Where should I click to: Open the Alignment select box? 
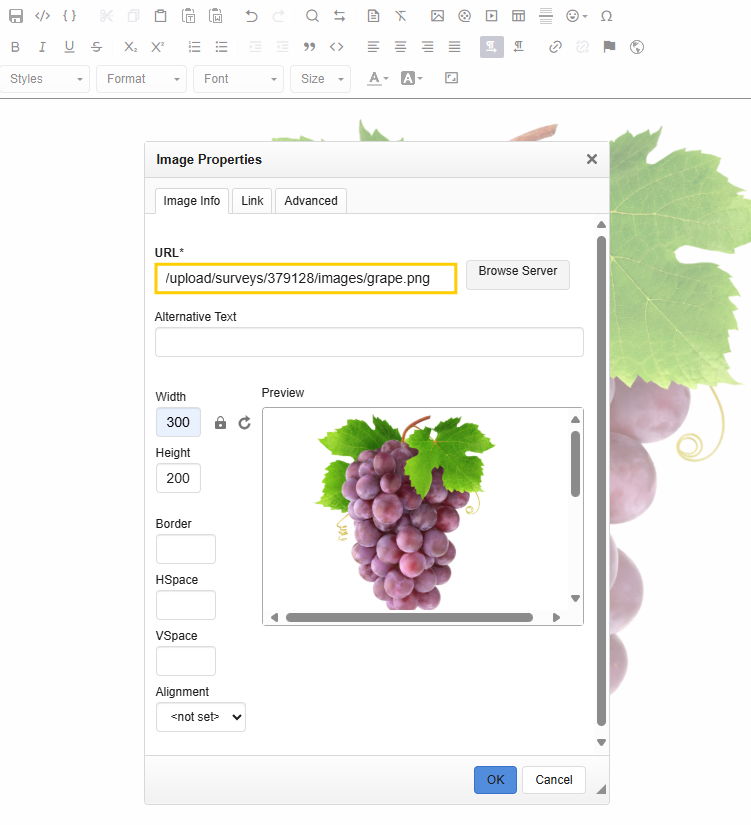pyautogui.click(x=200, y=717)
